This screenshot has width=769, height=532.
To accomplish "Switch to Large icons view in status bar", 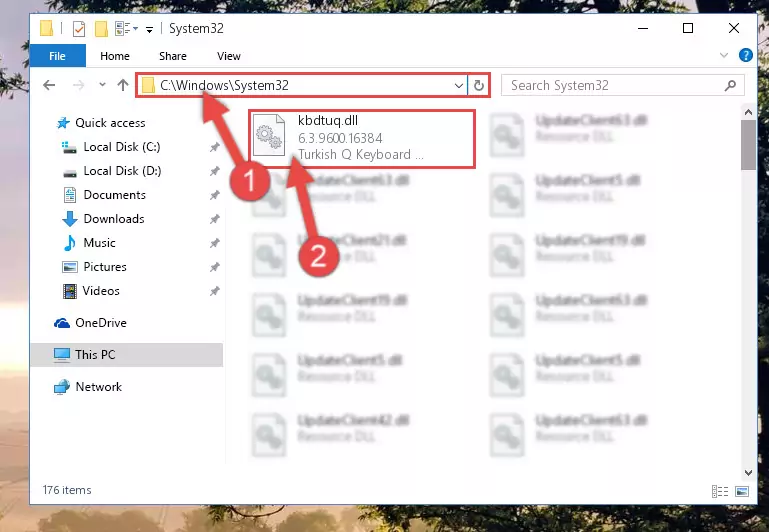I will (742, 491).
